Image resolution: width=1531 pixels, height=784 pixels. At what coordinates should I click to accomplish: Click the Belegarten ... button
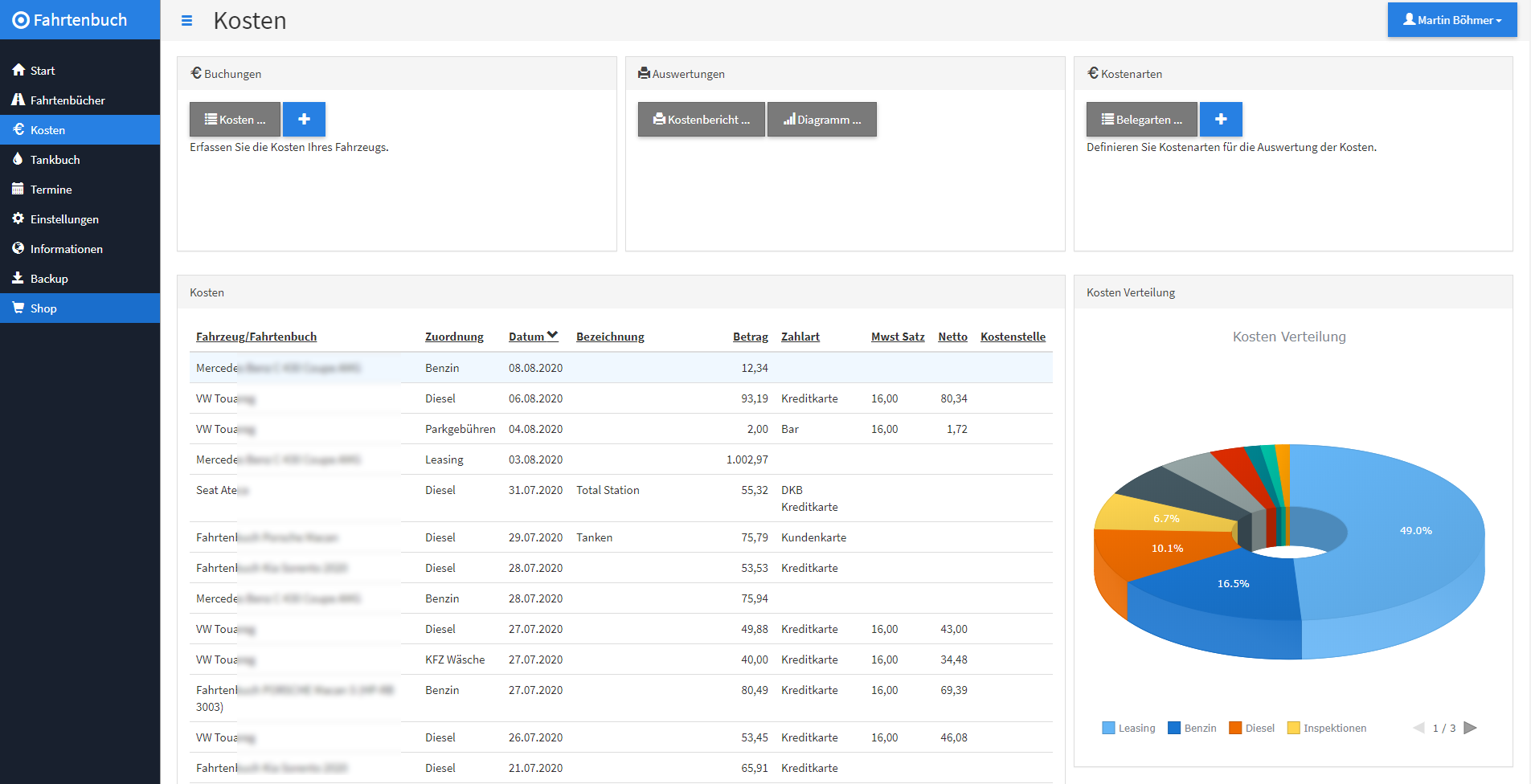pyautogui.click(x=1142, y=120)
